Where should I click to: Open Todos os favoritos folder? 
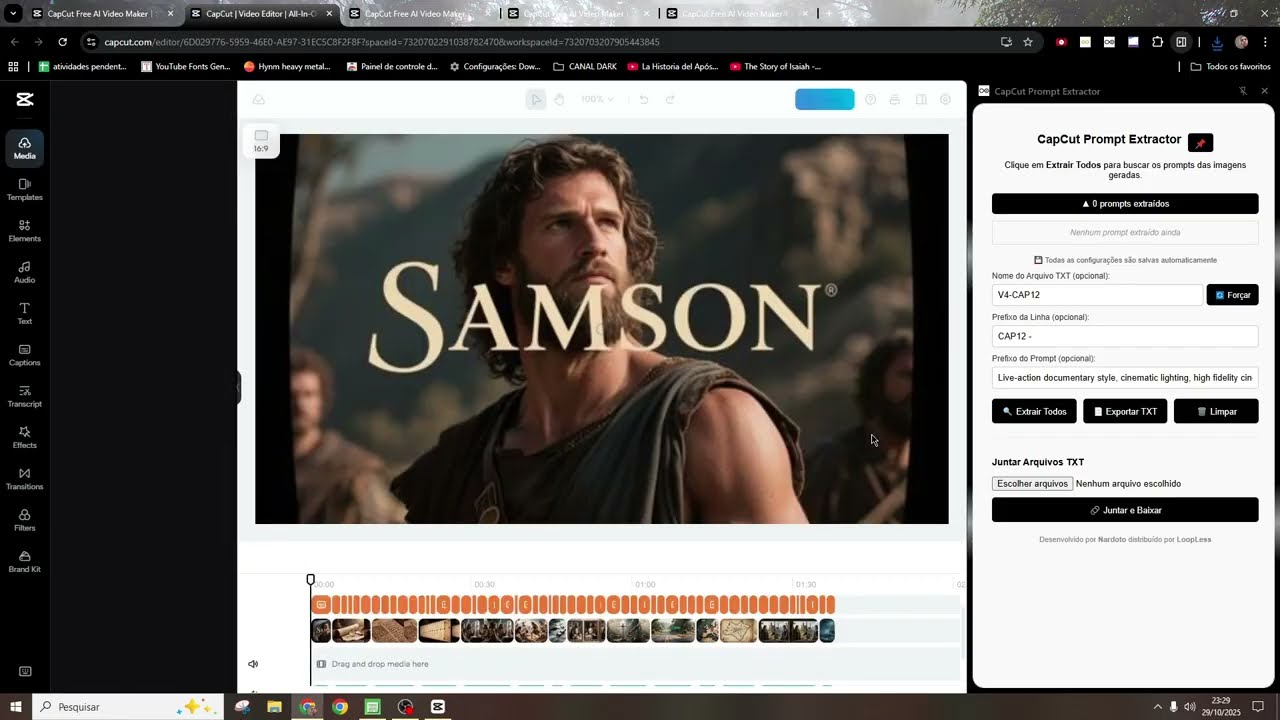[1231, 66]
